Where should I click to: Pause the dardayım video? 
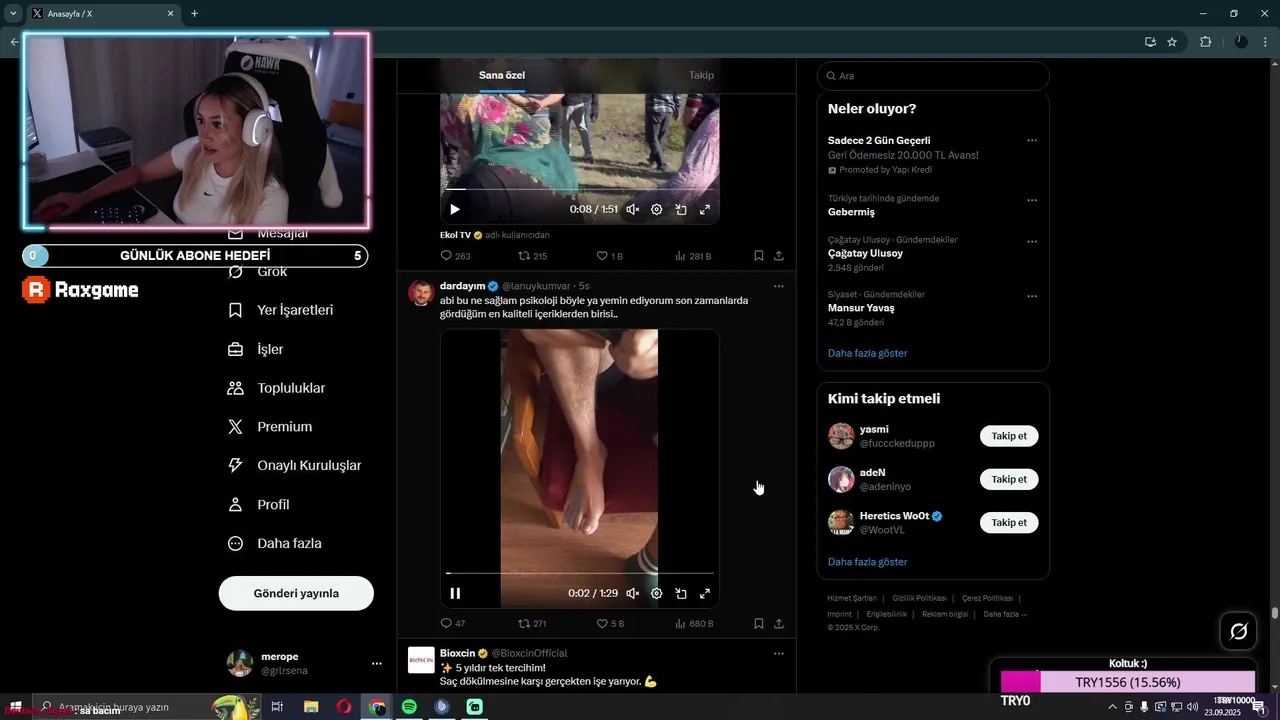pyautogui.click(x=455, y=593)
